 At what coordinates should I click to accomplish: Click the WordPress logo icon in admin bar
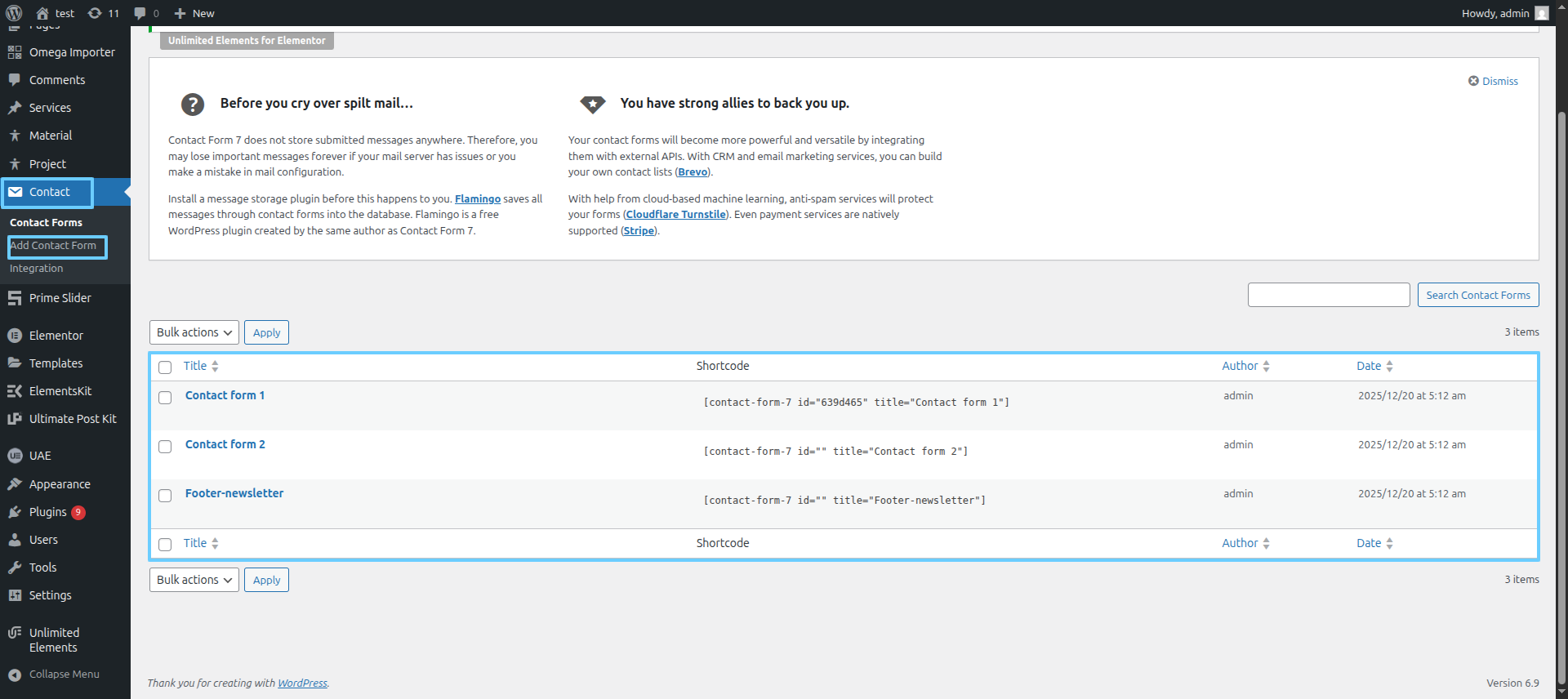tap(14, 13)
